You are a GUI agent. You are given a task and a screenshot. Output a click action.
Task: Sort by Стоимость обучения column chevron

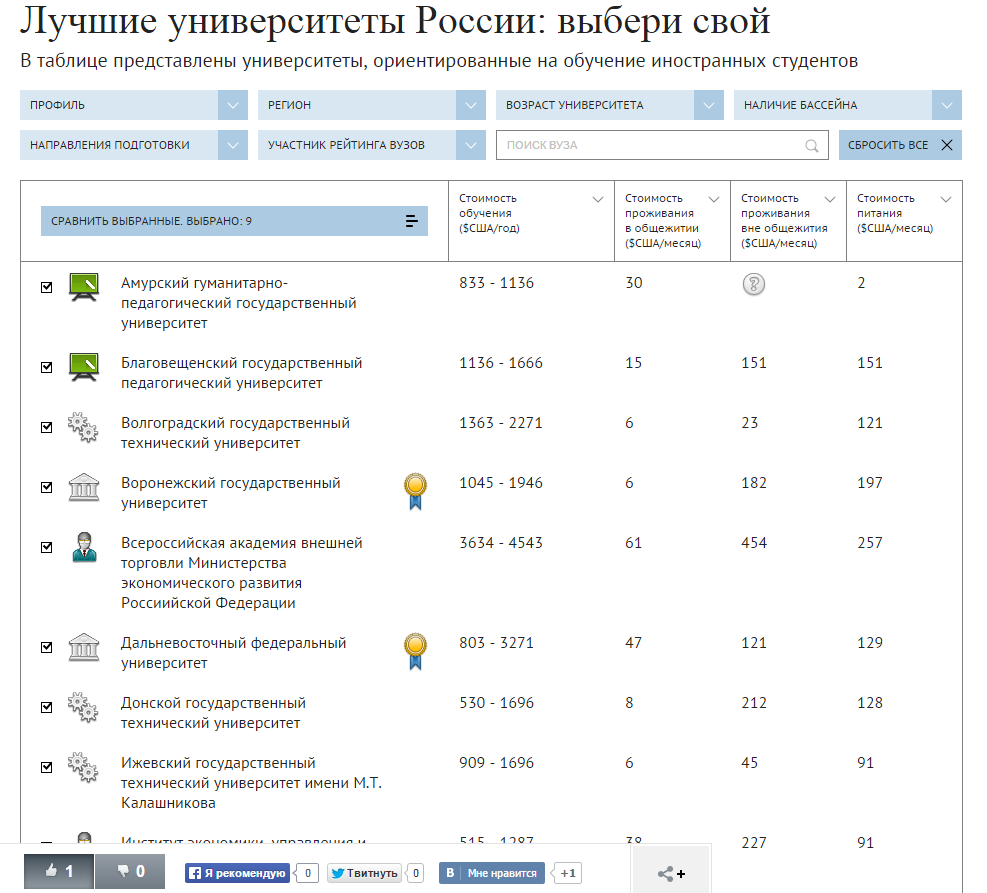598,199
